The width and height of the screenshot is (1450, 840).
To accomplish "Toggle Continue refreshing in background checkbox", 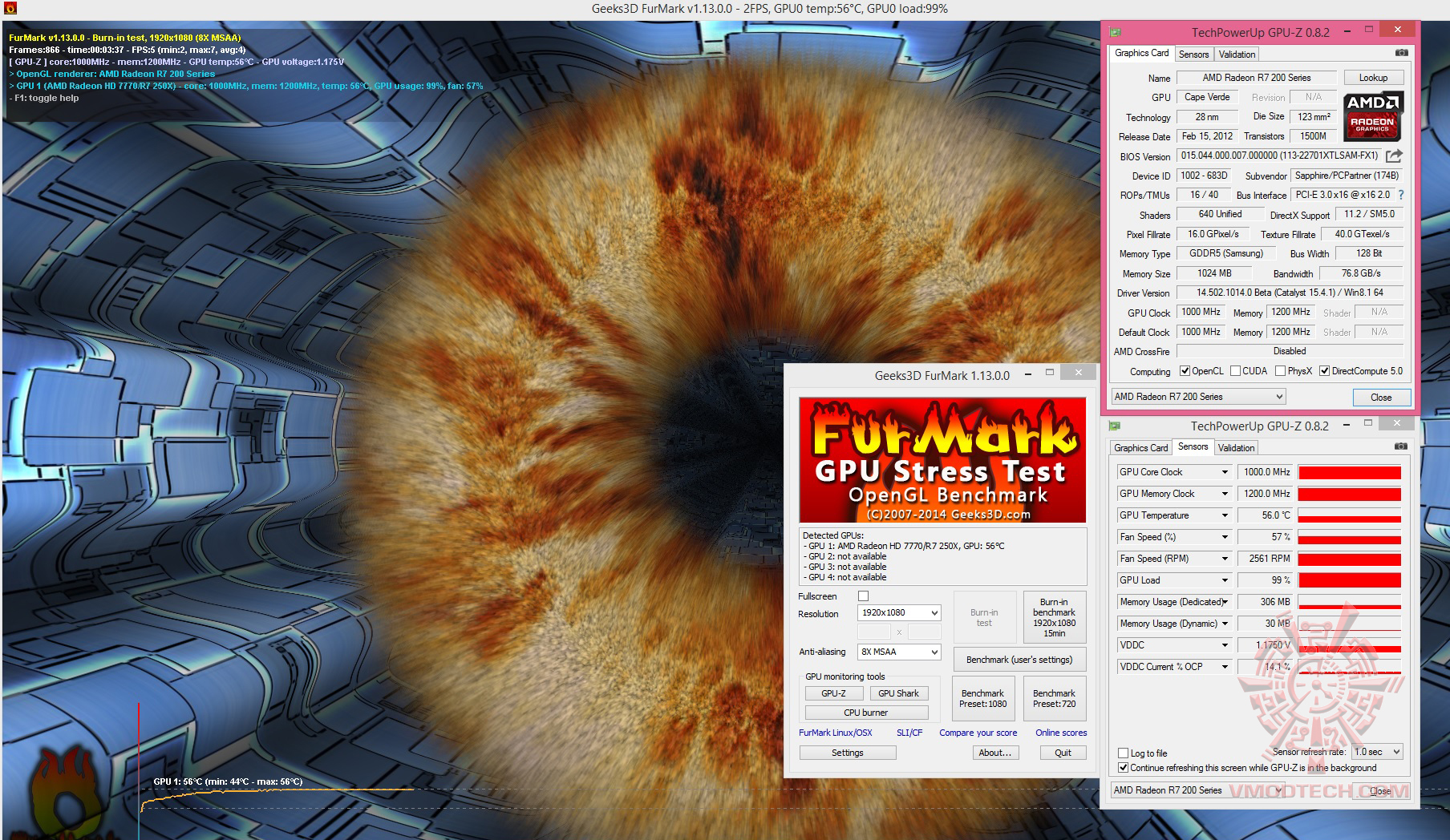I will point(1124,768).
